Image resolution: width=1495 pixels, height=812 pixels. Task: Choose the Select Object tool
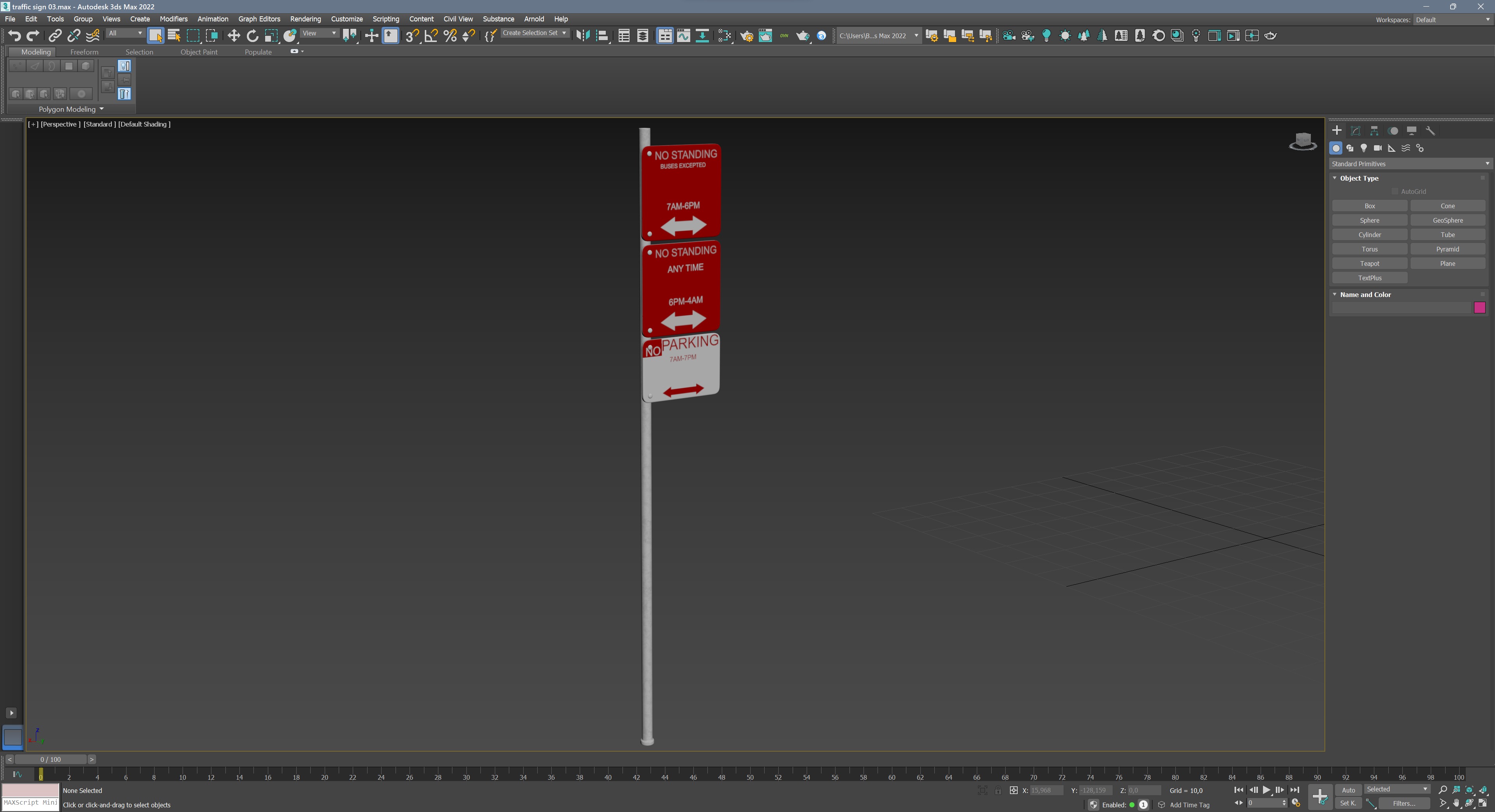[155, 35]
